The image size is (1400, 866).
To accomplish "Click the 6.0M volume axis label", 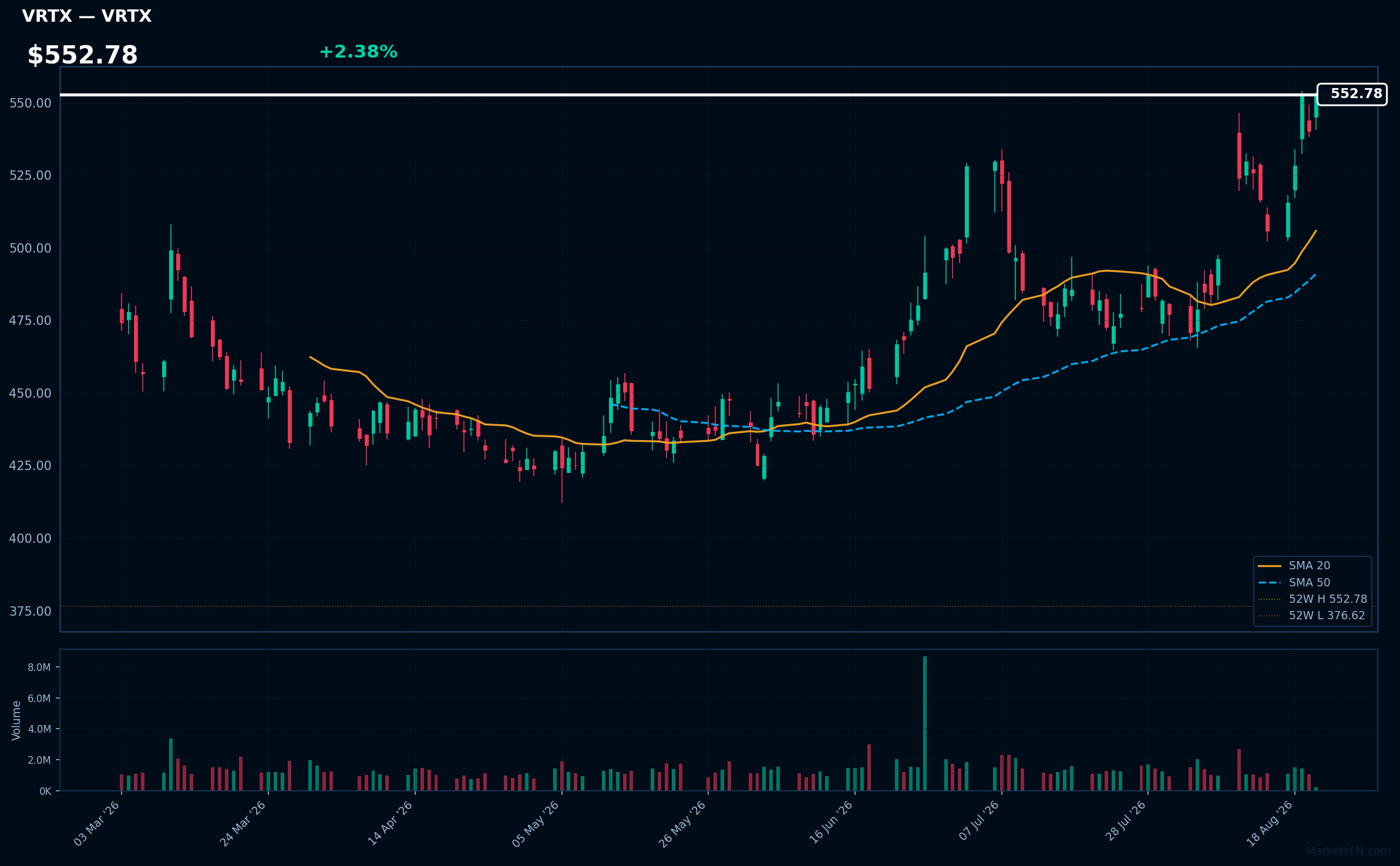I will 39,699.
